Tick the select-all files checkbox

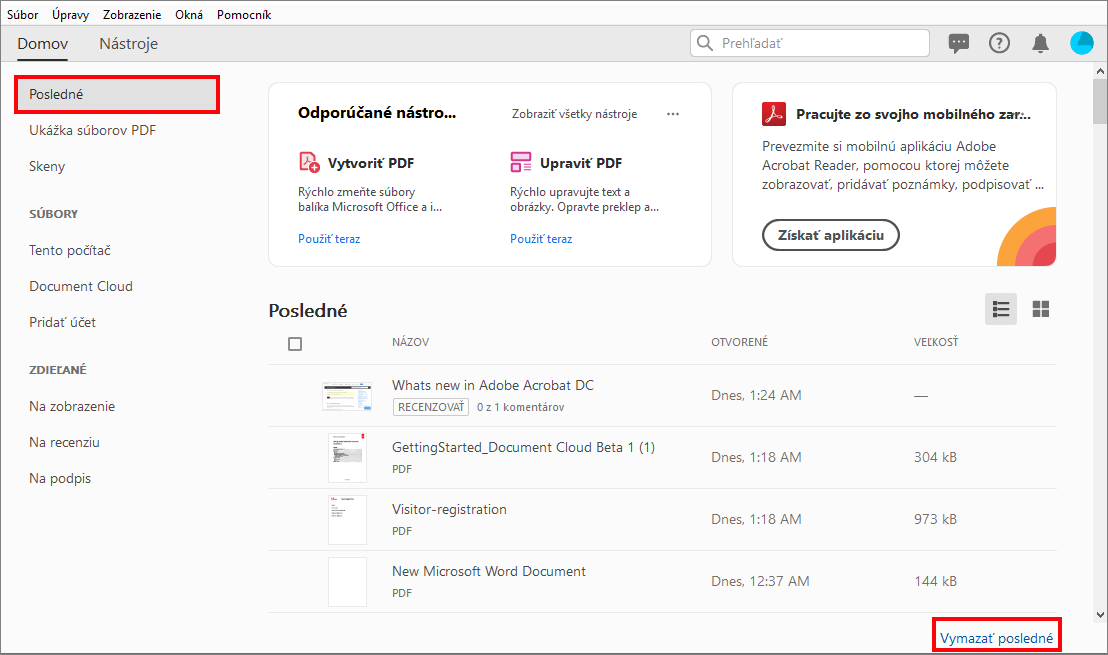click(x=295, y=344)
